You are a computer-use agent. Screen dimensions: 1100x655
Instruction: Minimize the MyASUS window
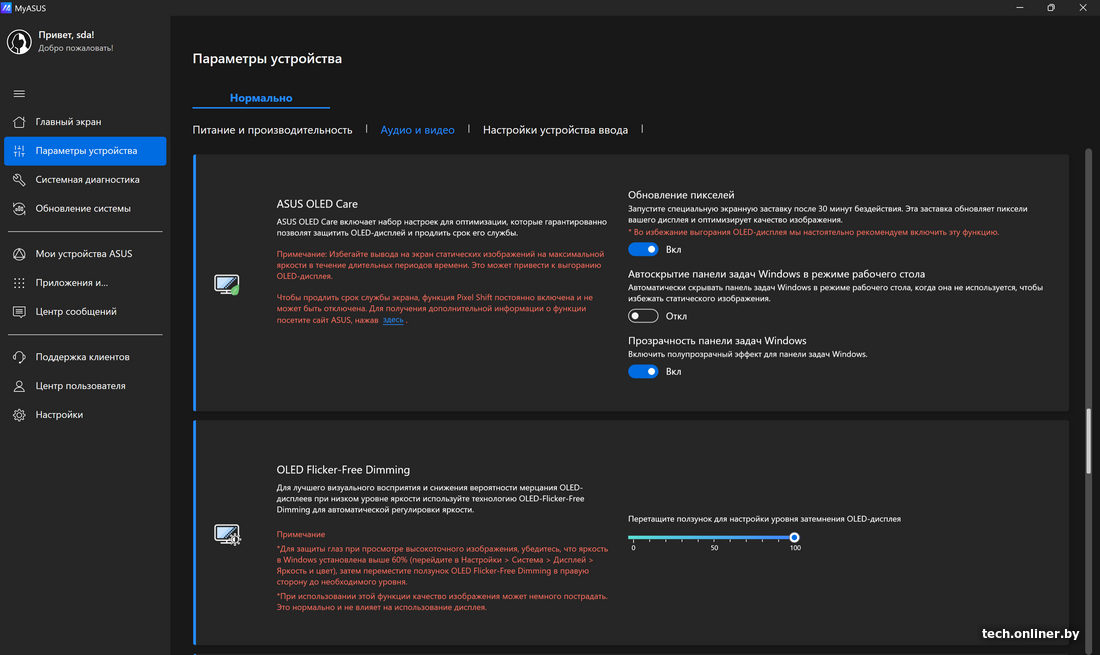click(x=1019, y=8)
